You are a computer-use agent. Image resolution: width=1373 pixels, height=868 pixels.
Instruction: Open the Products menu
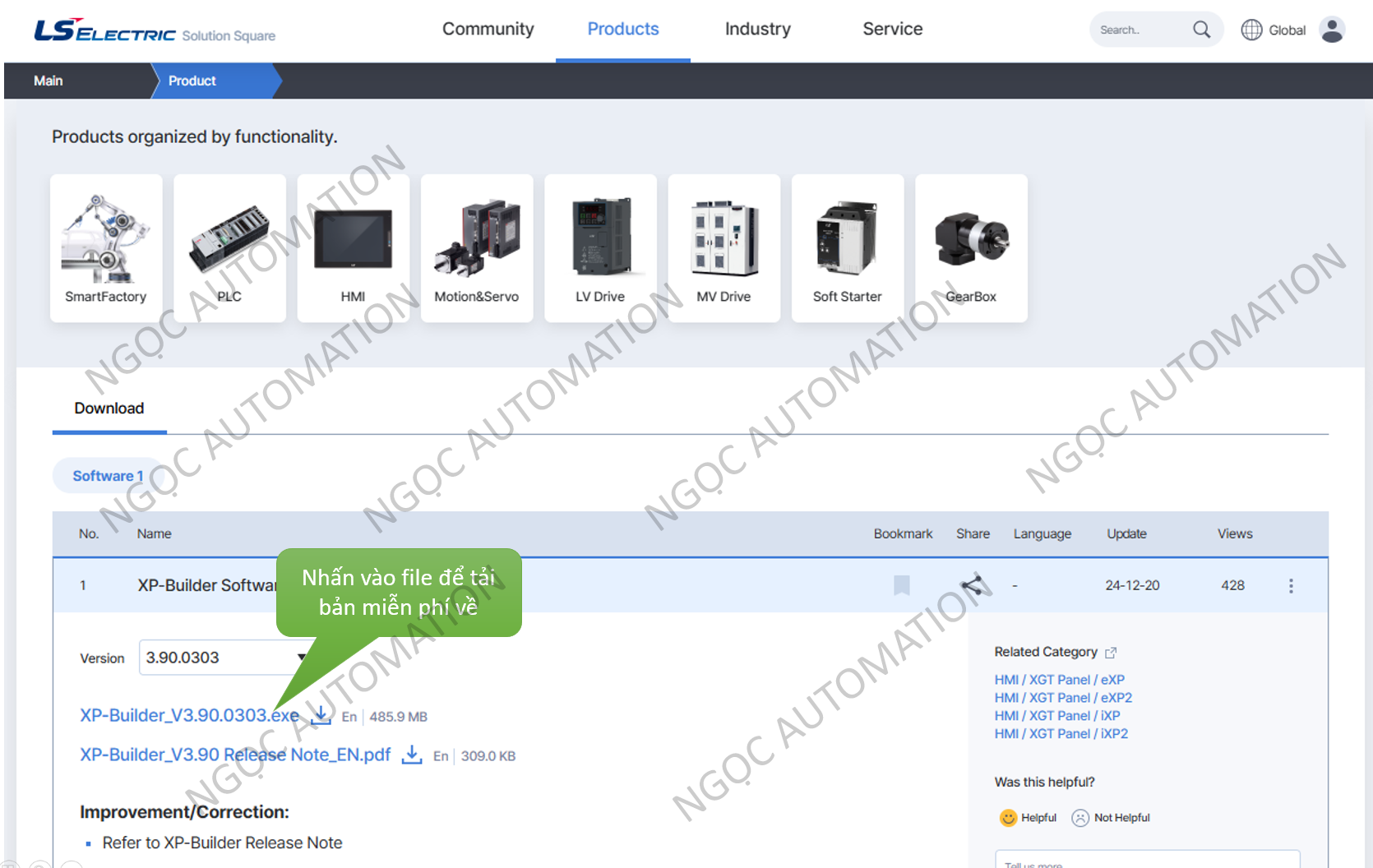click(623, 29)
